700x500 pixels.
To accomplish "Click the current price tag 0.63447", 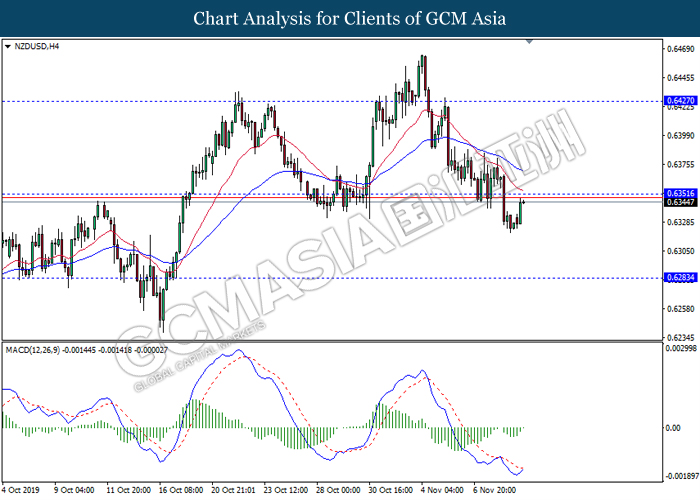I will 680,202.
